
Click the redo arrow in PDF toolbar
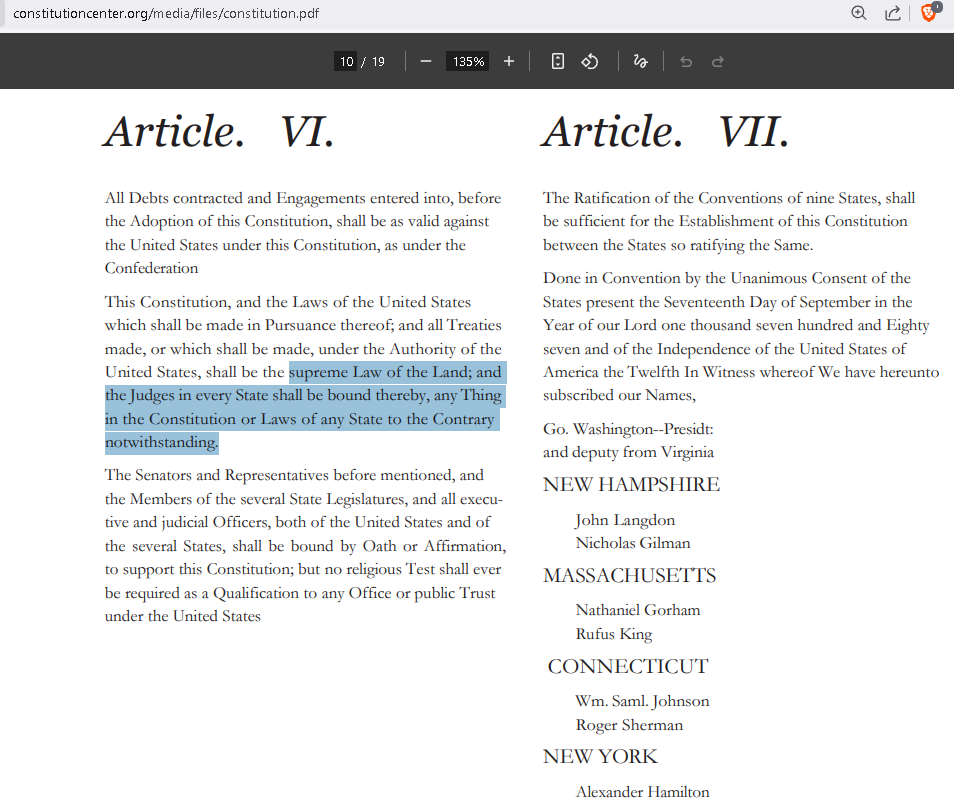pos(717,61)
